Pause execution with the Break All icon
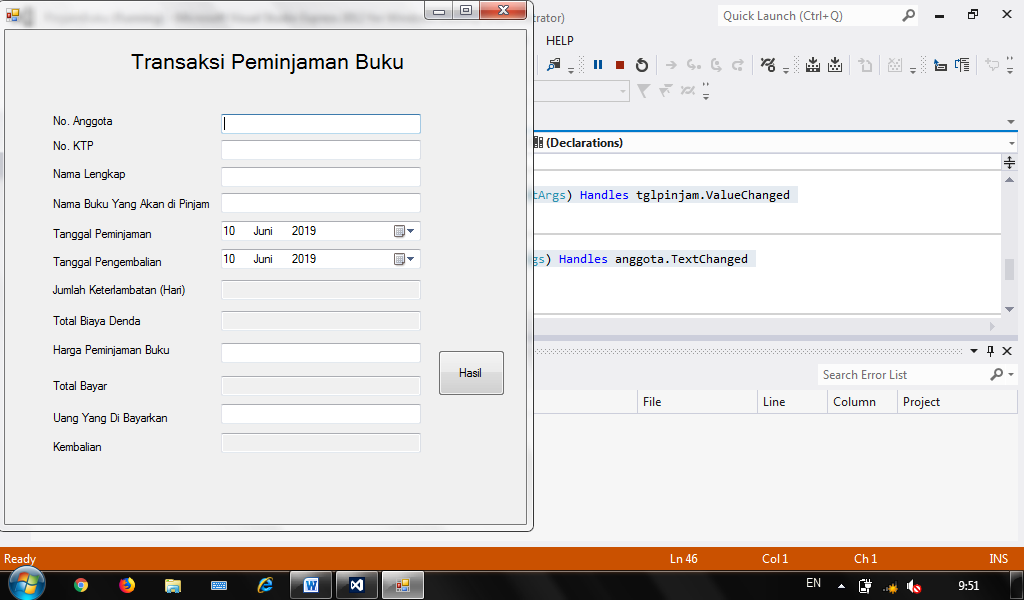This screenshot has height=600, width=1024. point(598,65)
